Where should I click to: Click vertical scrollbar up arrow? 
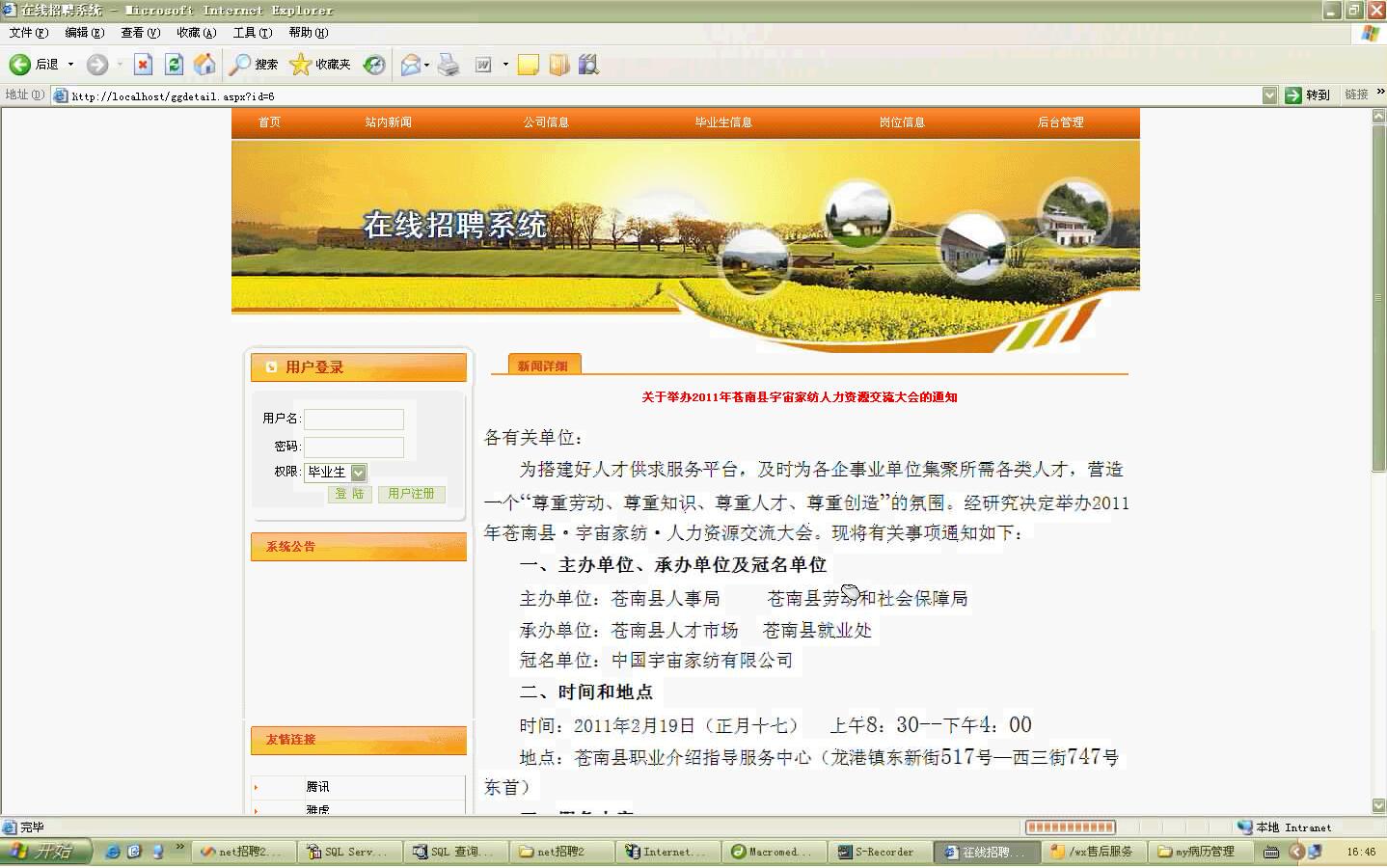click(1378, 117)
